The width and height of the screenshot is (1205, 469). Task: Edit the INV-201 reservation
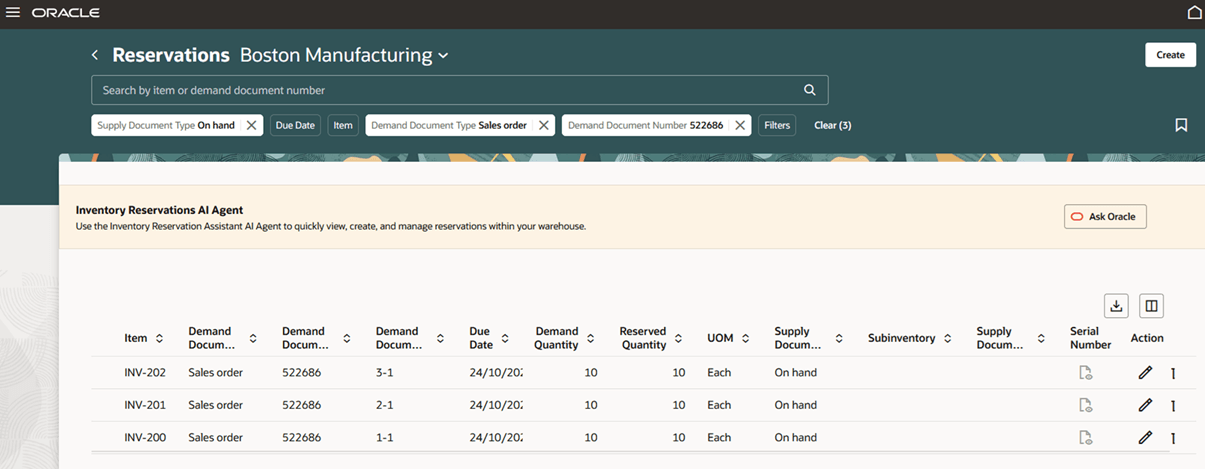tap(1145, 405)
